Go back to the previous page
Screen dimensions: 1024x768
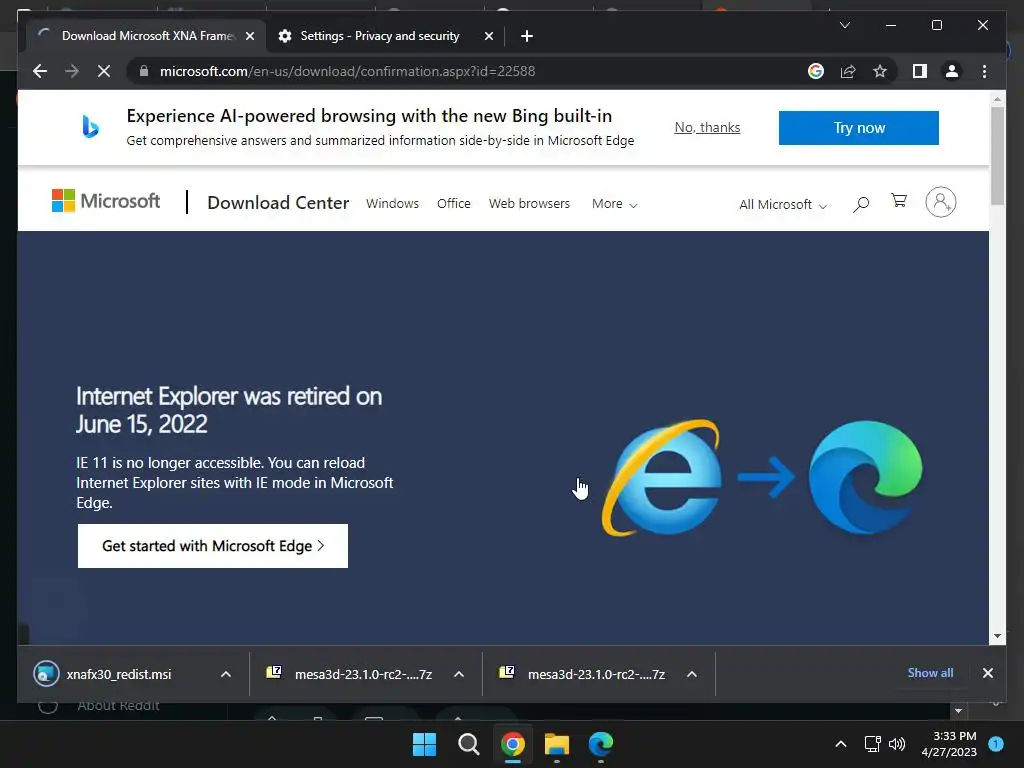coord(40,71)
